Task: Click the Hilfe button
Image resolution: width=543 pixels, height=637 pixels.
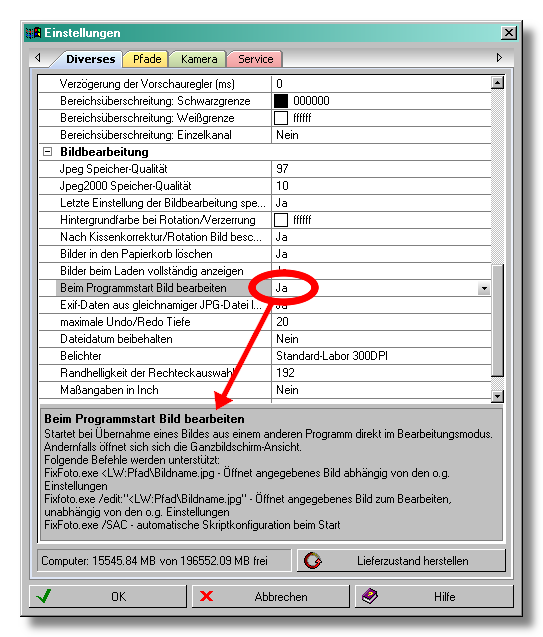Action: [x=434, y=596]
